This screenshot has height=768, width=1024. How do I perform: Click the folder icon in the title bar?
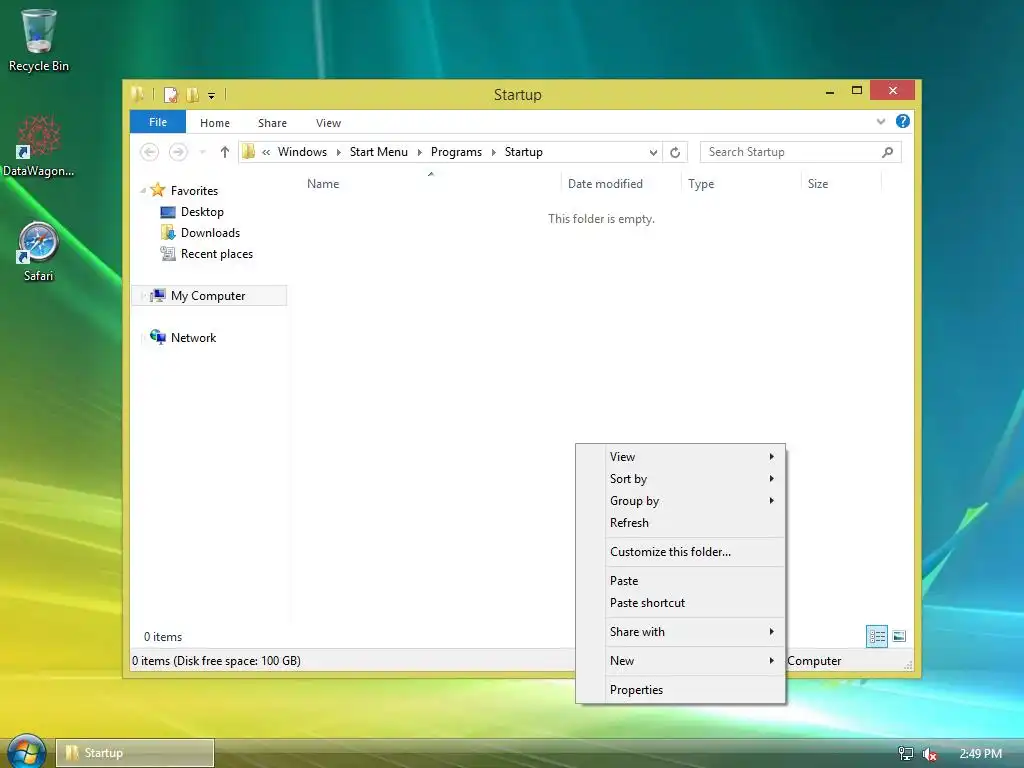[x=137, y=95]
